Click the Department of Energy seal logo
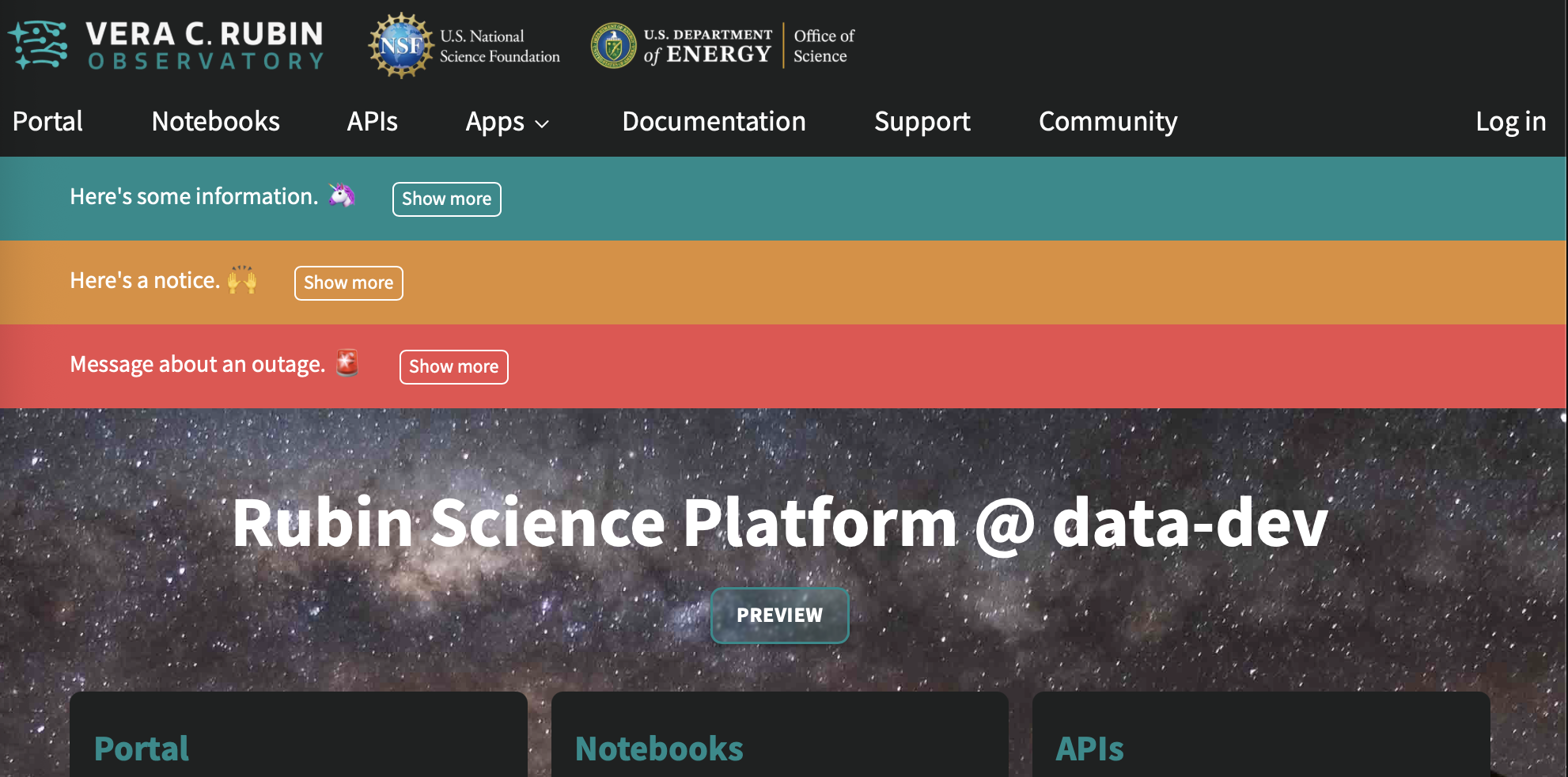 pos(613,46)
